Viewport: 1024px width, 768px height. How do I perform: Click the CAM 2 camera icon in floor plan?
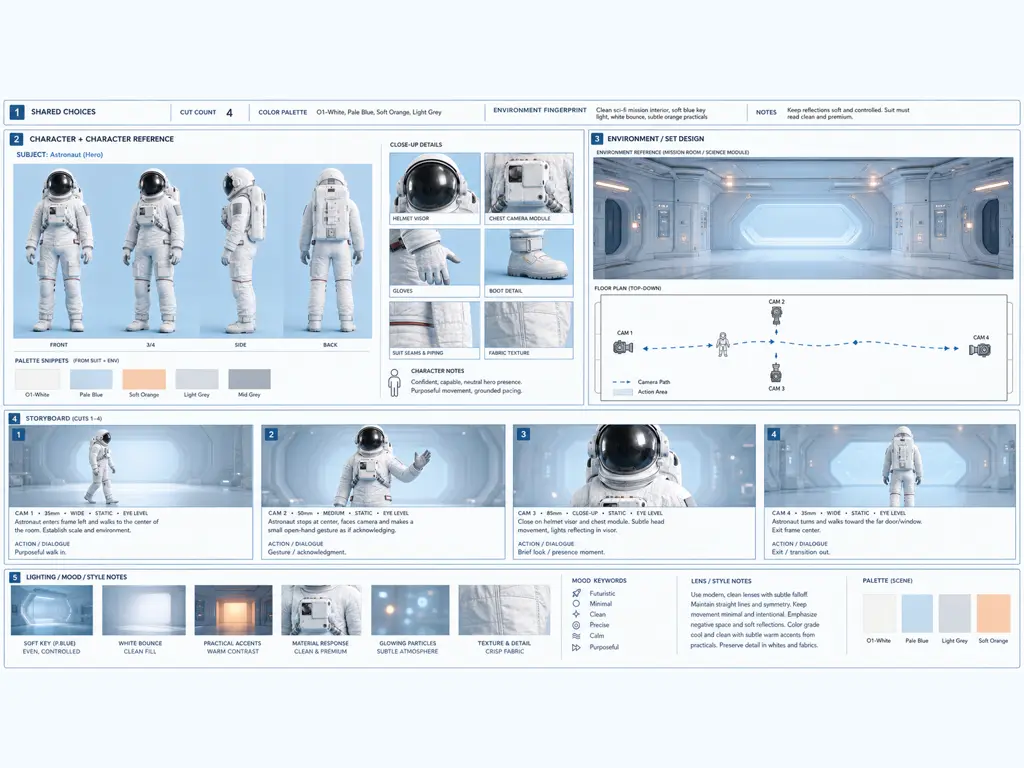point(776,316)
